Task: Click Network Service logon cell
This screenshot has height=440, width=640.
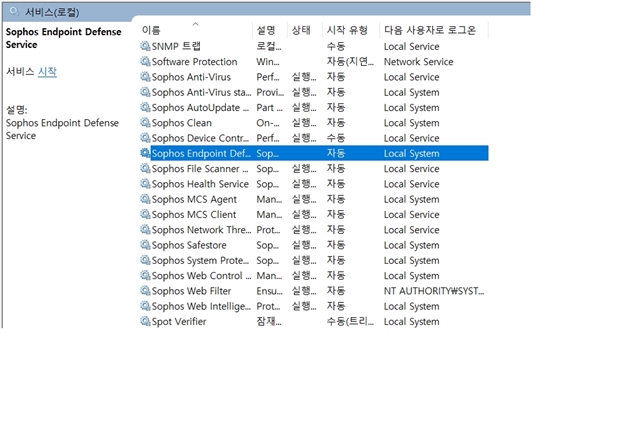Action: [x=418, y=62]
